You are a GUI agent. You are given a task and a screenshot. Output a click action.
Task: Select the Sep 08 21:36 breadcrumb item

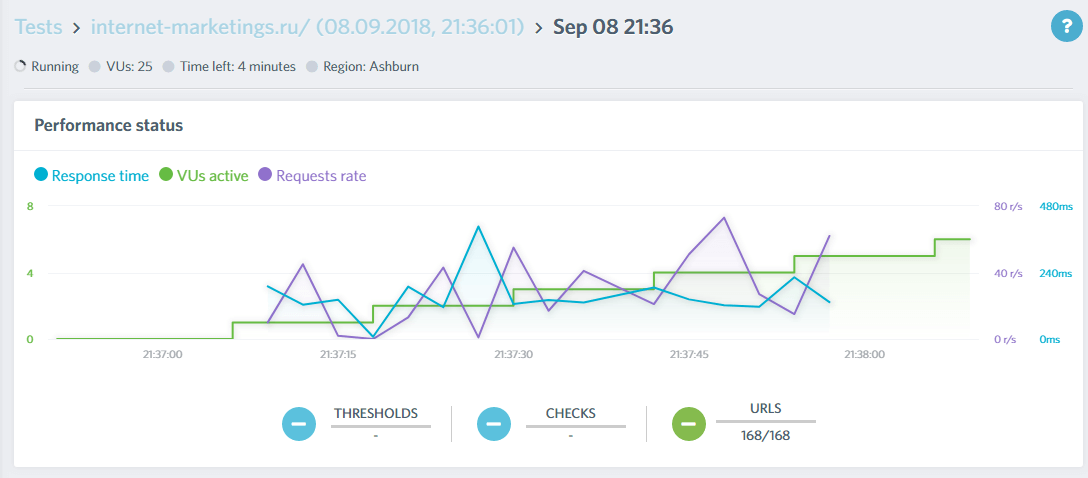click(612, 27)
